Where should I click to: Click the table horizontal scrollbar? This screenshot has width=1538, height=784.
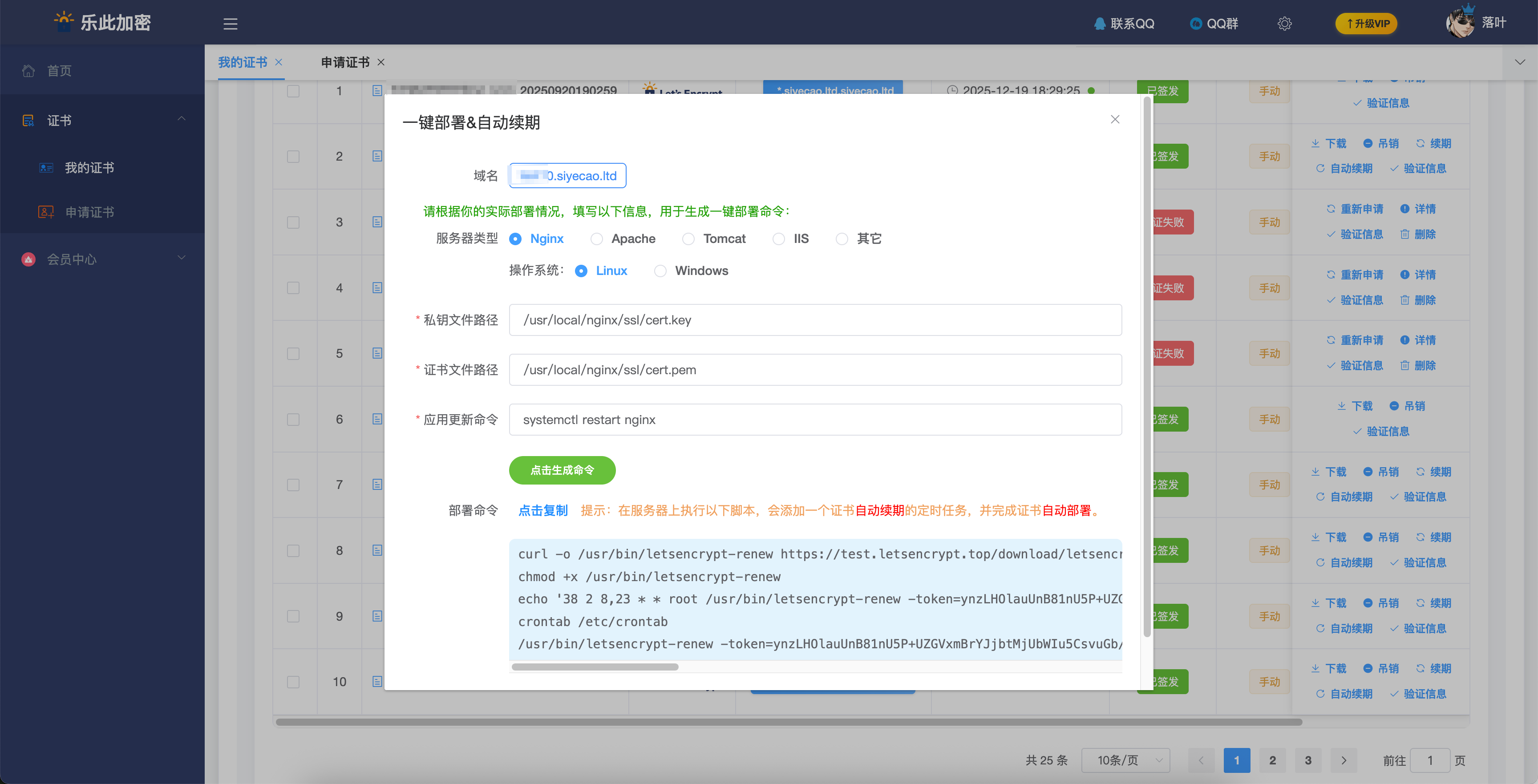point(788,722)
